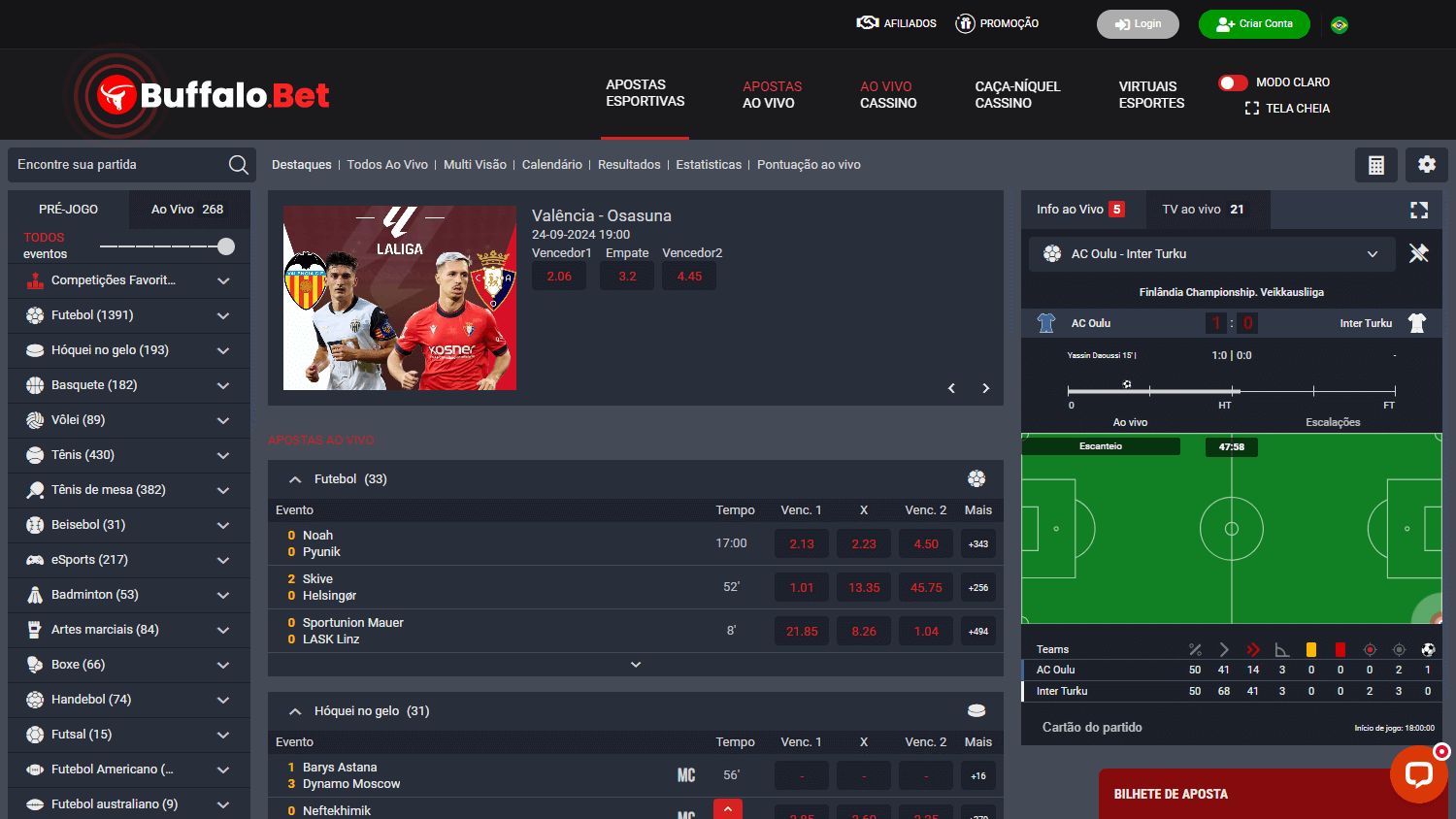Viewport: 1456px width, 819px height.
Task: Open the Escalações lineups view
Action: point(1333,422)
